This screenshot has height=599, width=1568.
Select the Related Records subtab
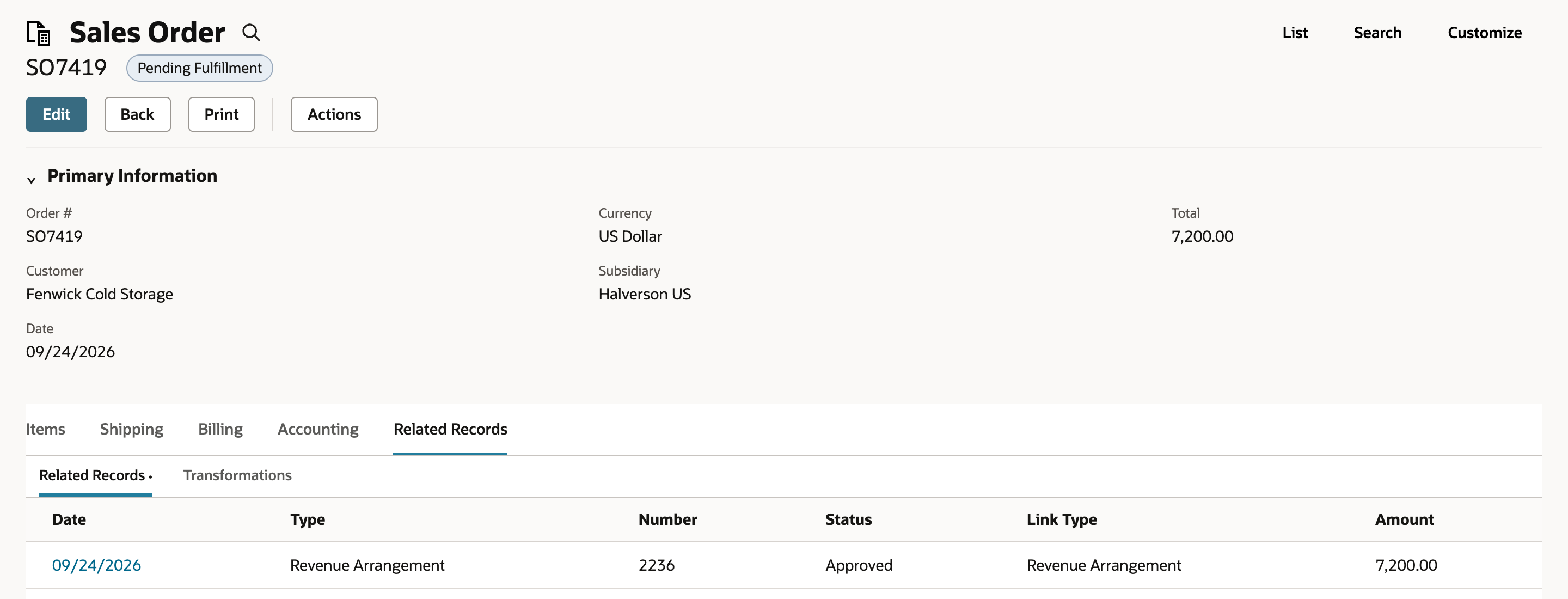point(96,475)
